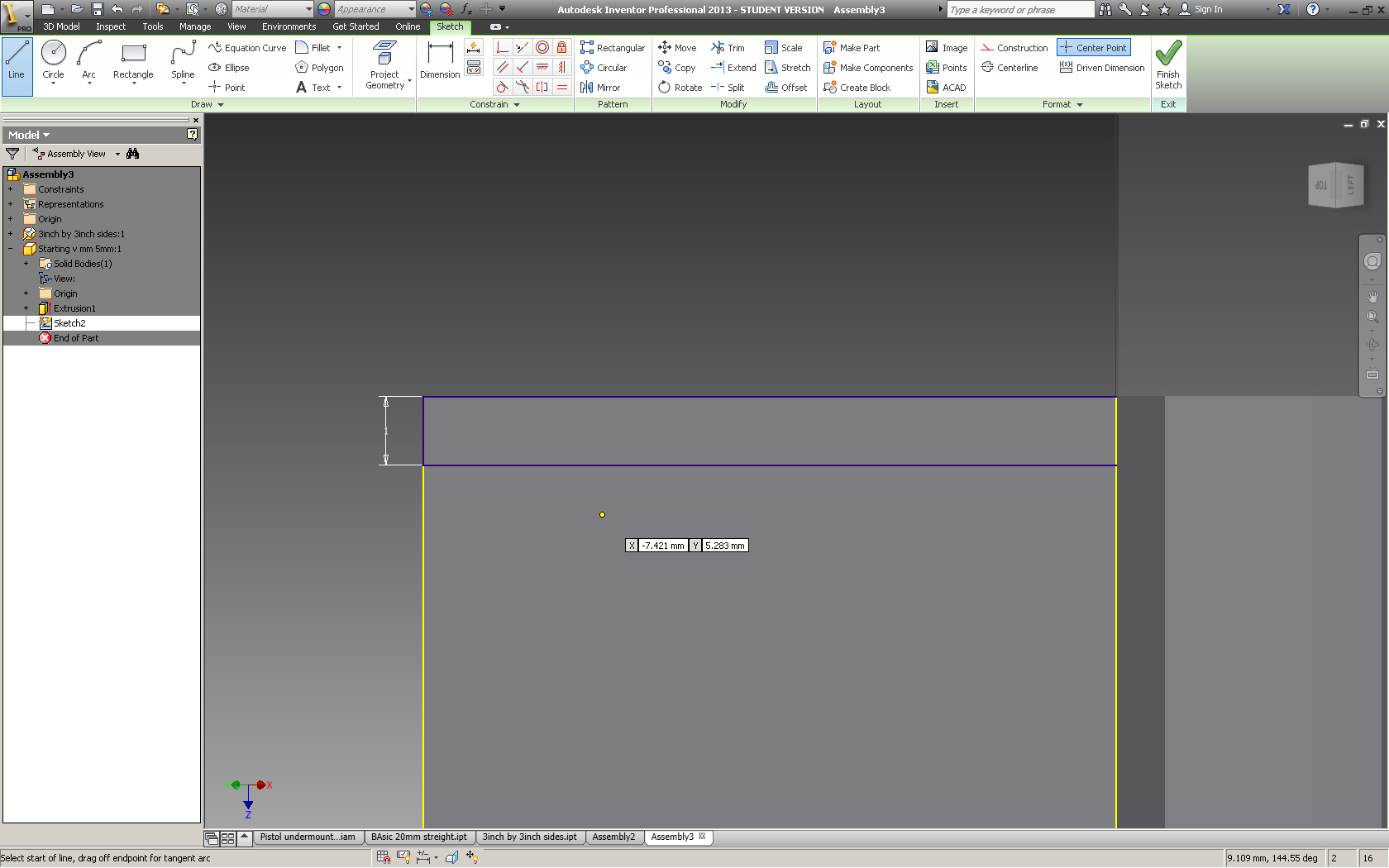Apply the Horizontal constraint icon

[542, 67]
